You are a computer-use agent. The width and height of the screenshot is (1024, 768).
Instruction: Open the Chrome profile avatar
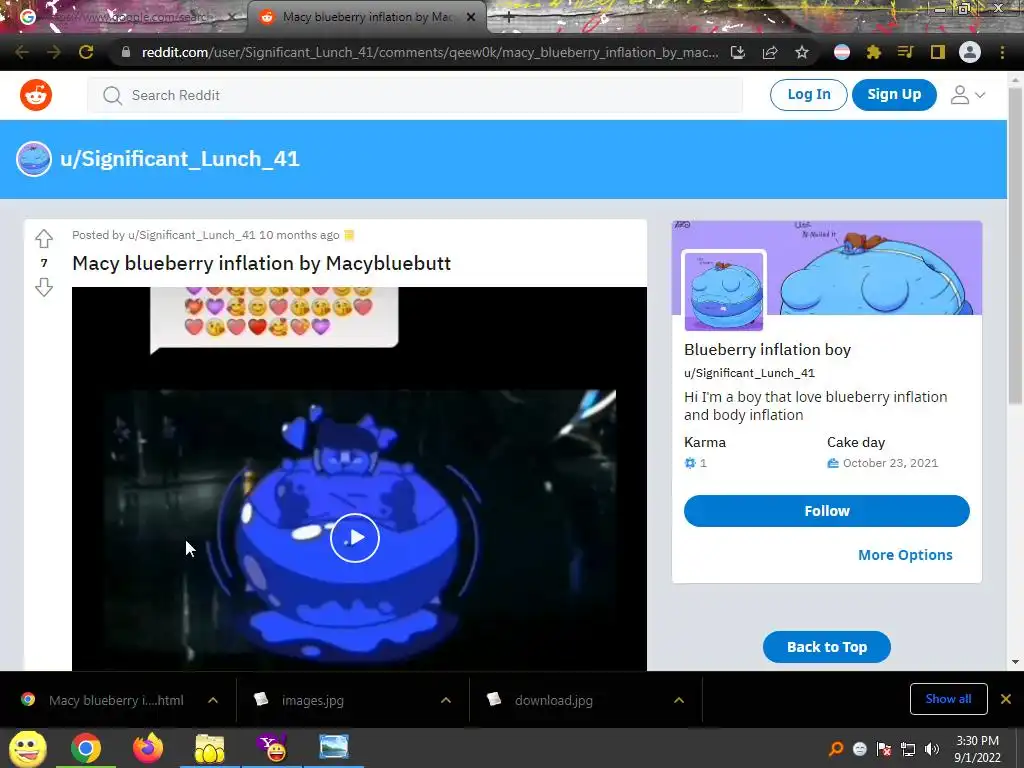point(970,52)
